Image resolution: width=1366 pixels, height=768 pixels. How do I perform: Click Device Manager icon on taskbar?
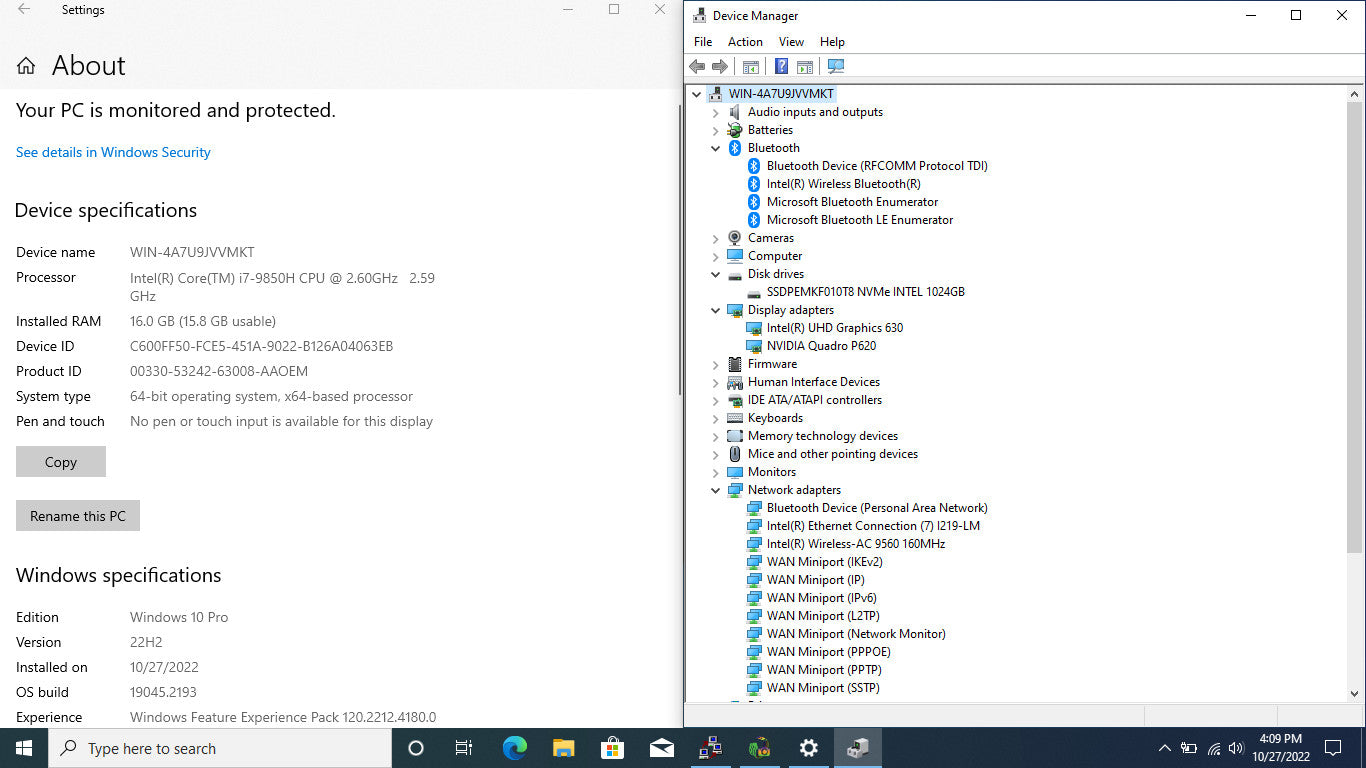858,748
